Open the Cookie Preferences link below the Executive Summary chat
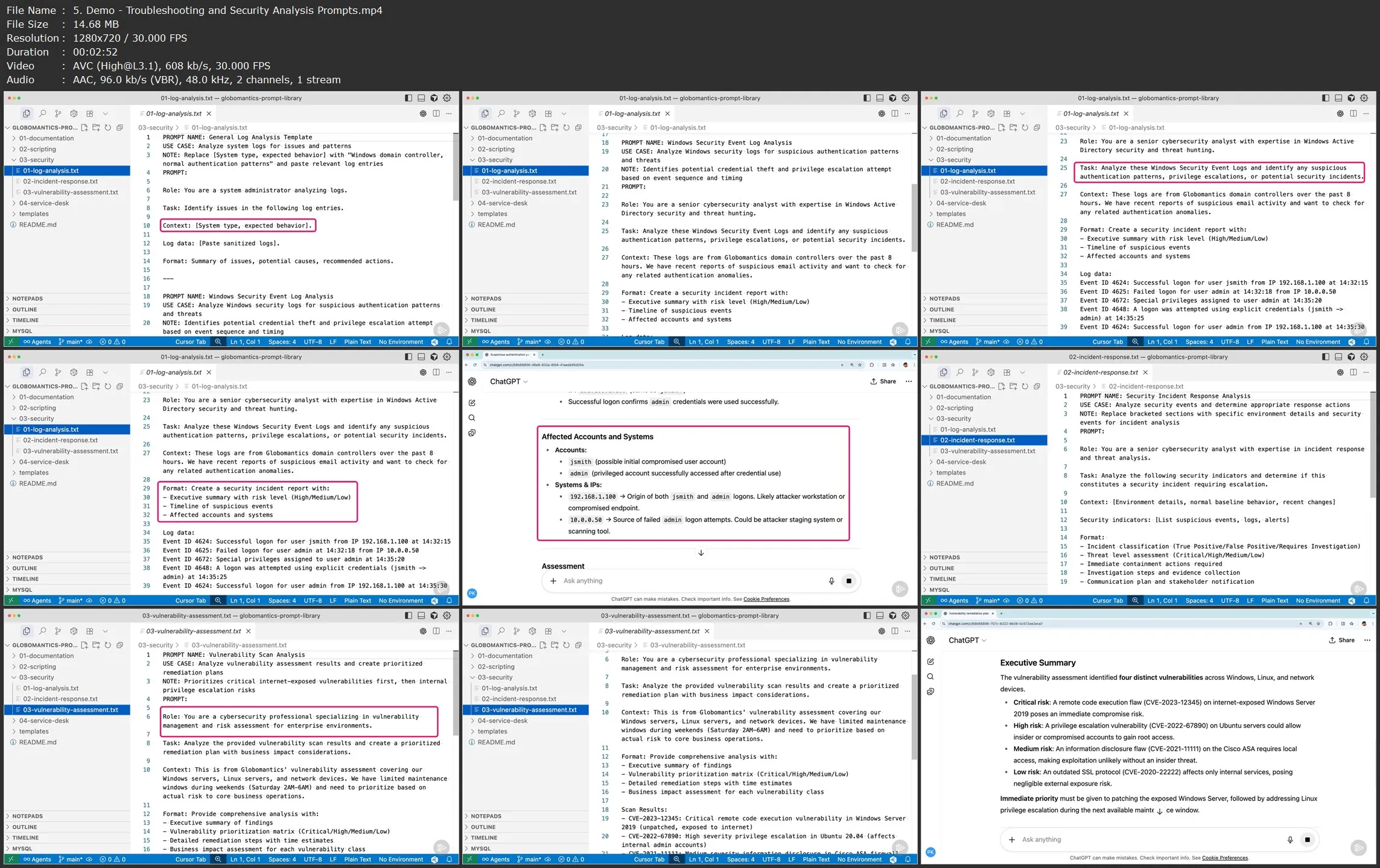Screen dimensions: 1380x868 tap(1224, 858)
